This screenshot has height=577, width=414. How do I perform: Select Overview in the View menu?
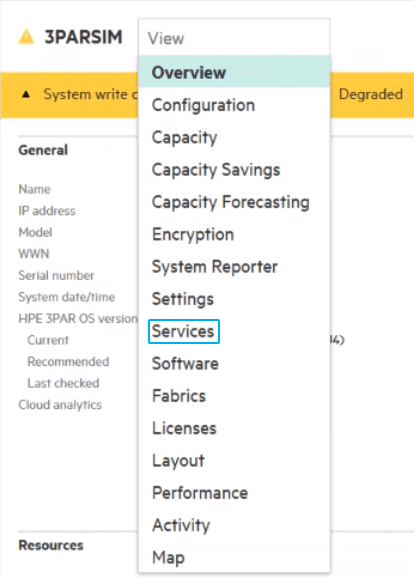(x=234, y=72)
